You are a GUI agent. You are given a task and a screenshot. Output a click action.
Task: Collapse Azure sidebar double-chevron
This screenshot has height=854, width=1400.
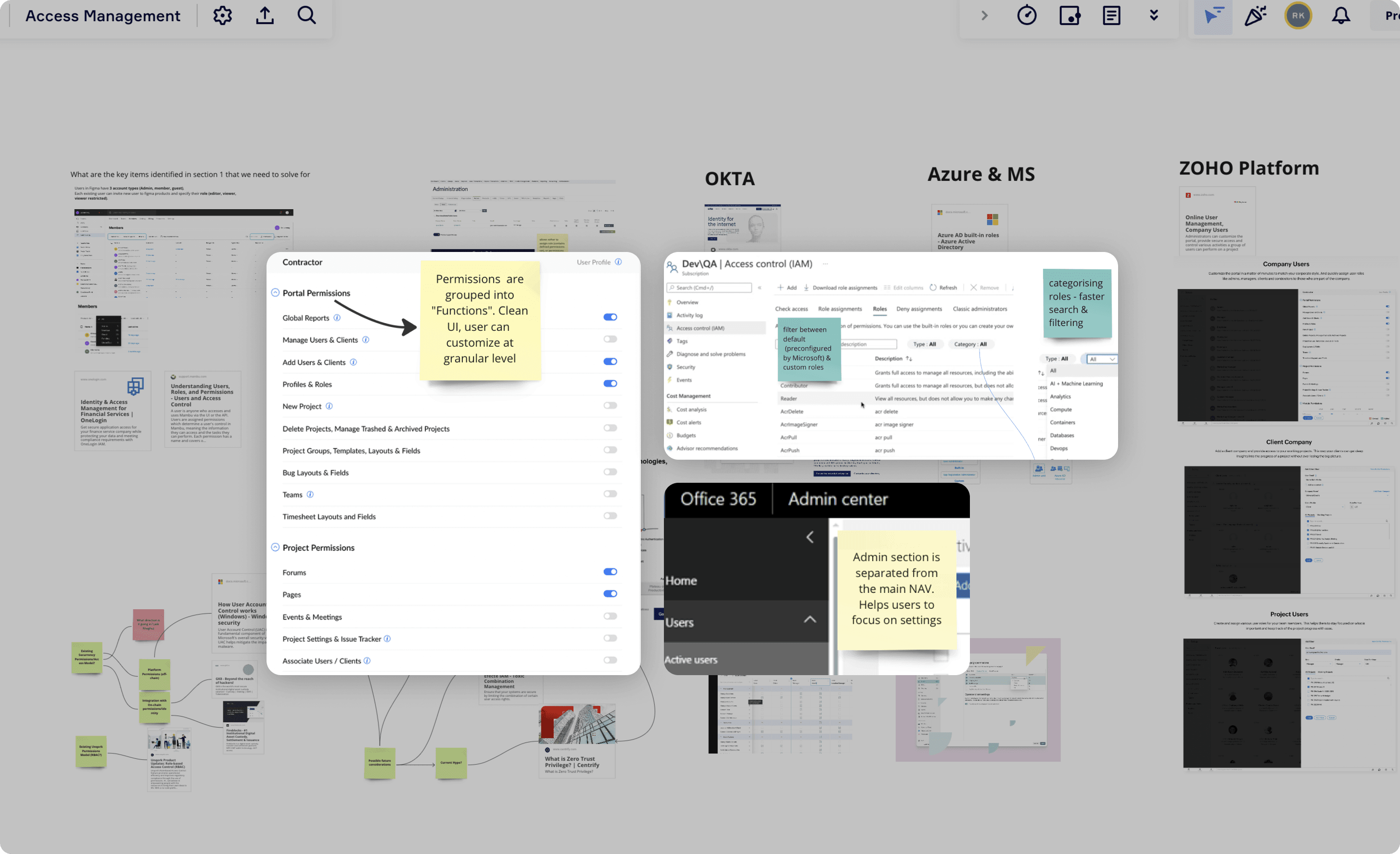[760, 288]
